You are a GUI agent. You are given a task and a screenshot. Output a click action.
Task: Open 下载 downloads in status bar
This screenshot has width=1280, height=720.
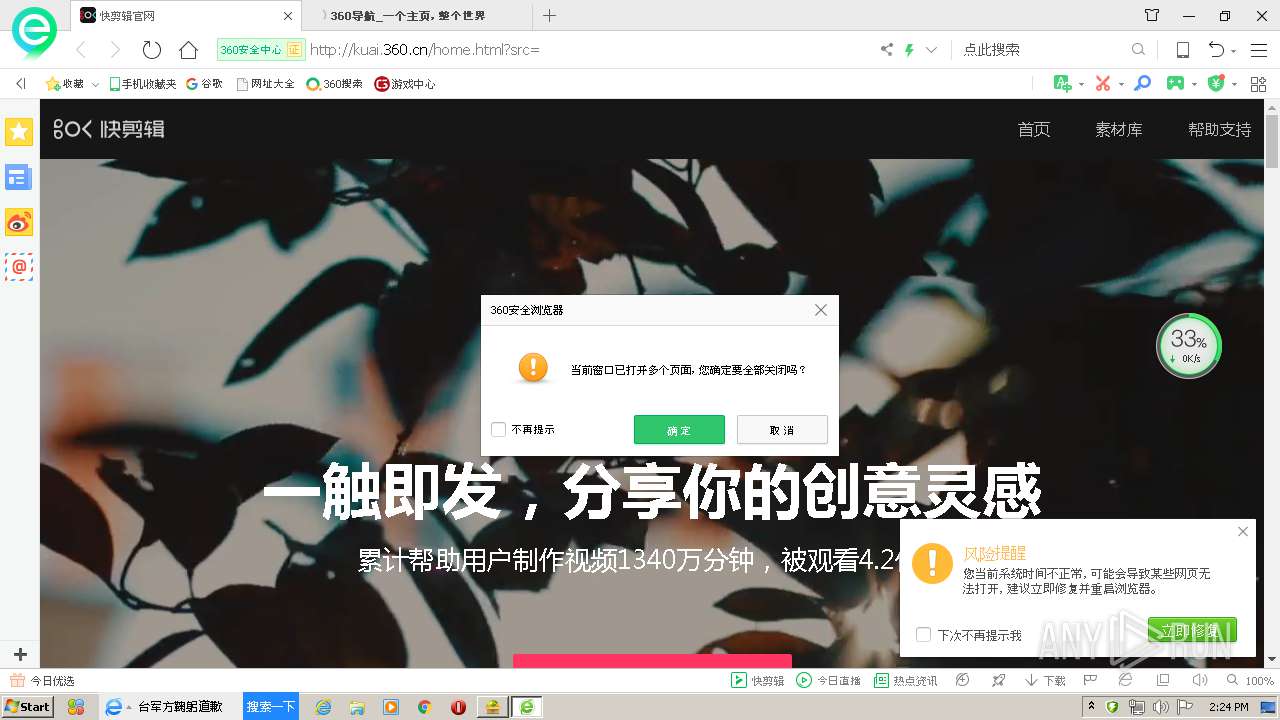pyautogui.click(x=1045, y=680)
